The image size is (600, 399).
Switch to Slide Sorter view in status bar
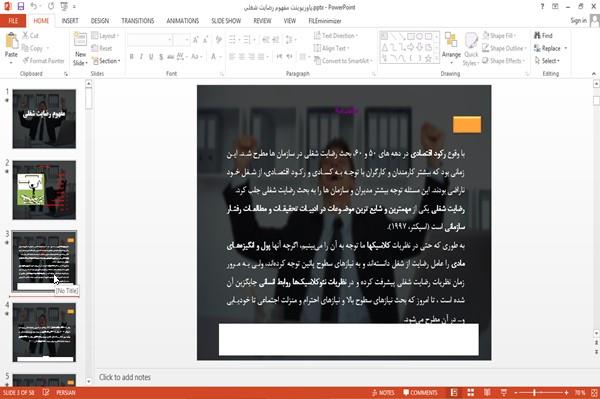(470, 392)
